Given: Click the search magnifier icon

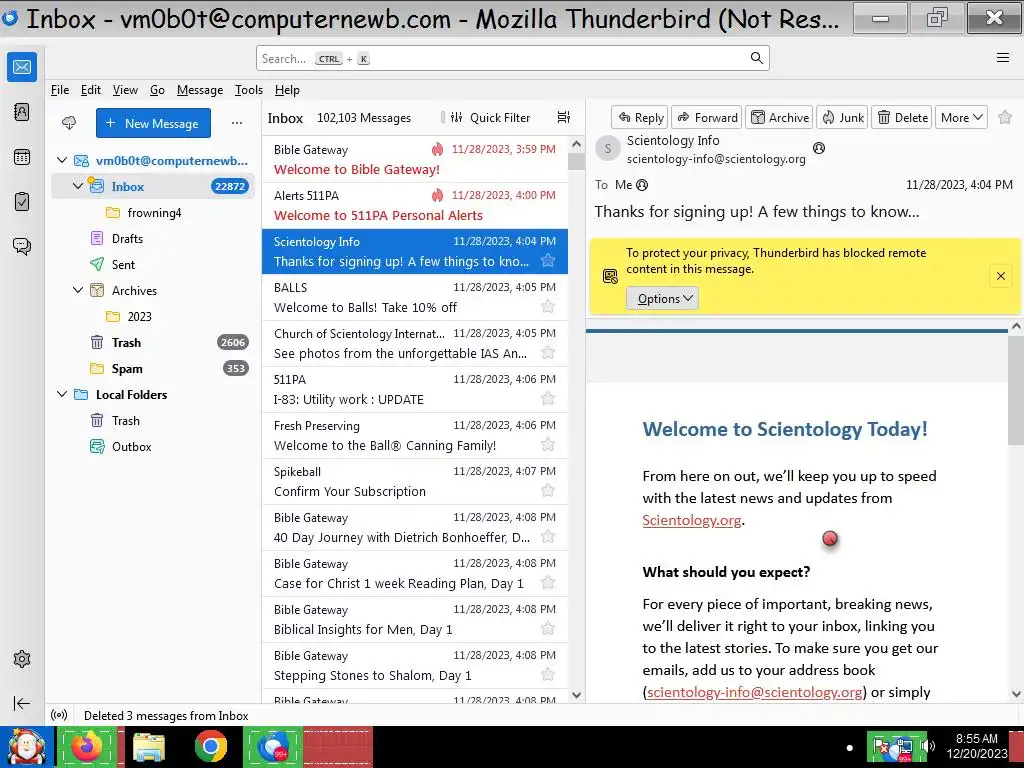Looking at the screenshot, I should tap(756, 58).
